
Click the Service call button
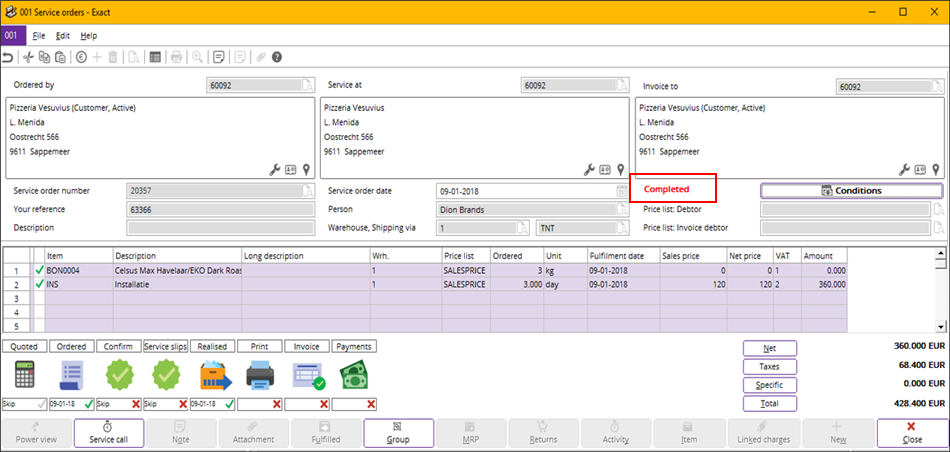tap(109, 433)
